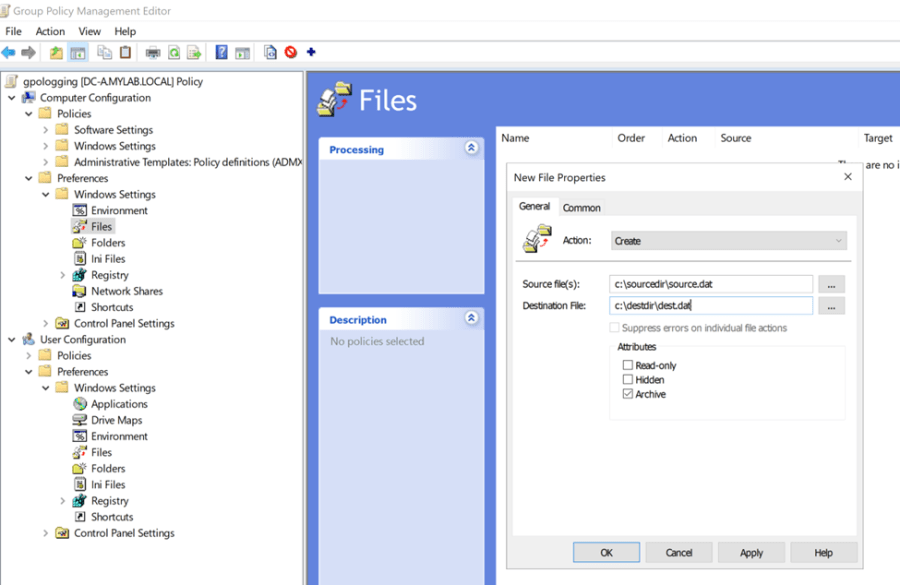Screen dimensions: 900x585
Task: Click the Paste clipboard toolbar icon
Action: tap(125, 52)
